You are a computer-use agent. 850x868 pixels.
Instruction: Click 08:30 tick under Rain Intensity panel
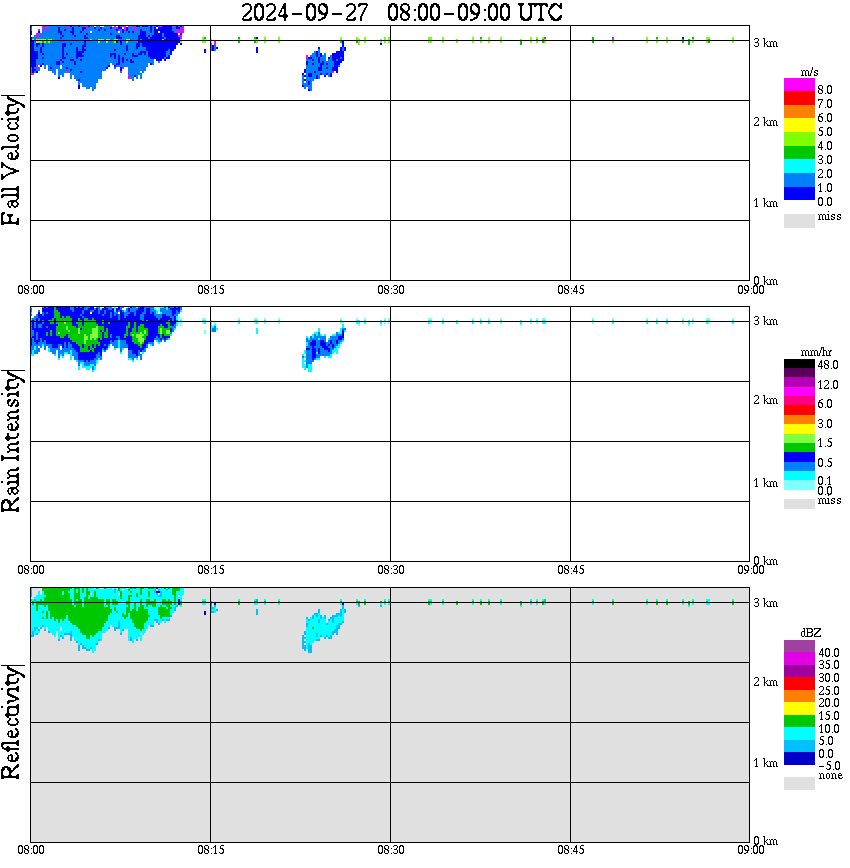[x=390, y=570]
